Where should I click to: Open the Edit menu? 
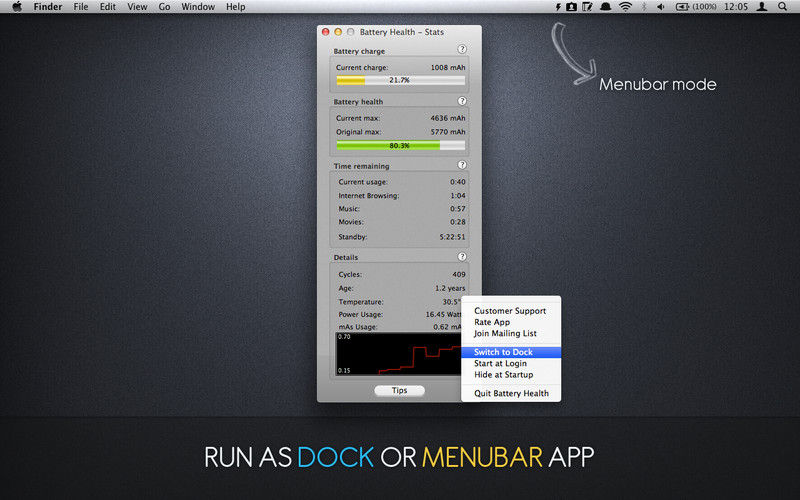[108, 7]
